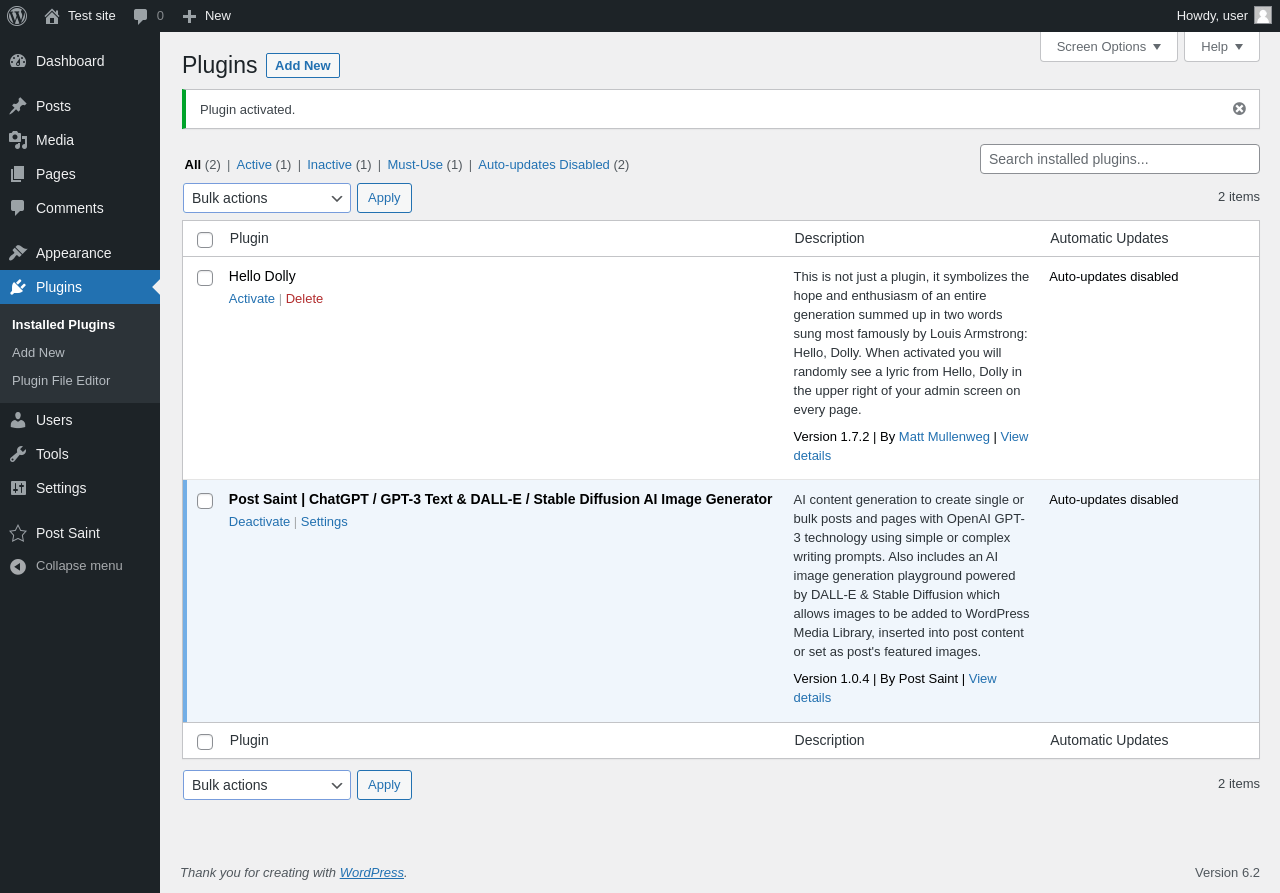Click the user avatar next to Howdy, user
The image size is (1280, 893).
1263,15
